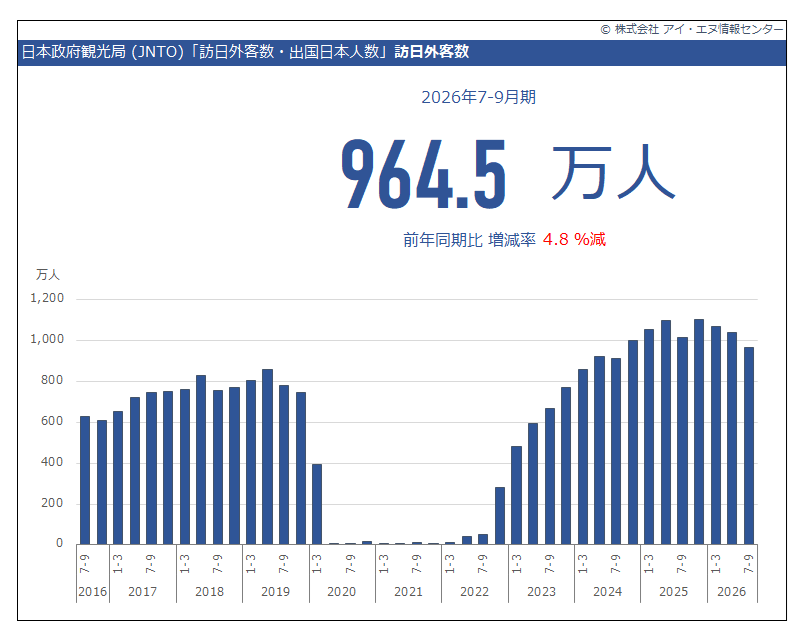The image size is (804, 641).
Task: Click the y-axis label 1,200
Action: [47, 298]
